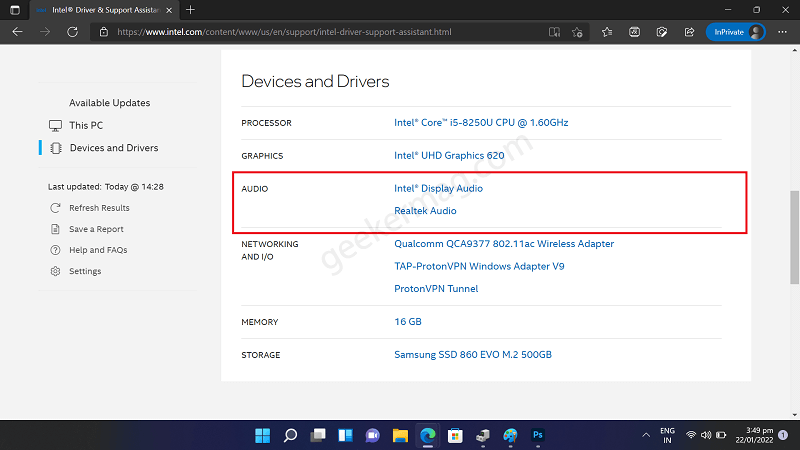Open a new browser tab
This screenshot has width=800, height=450.
pos(190,10)
